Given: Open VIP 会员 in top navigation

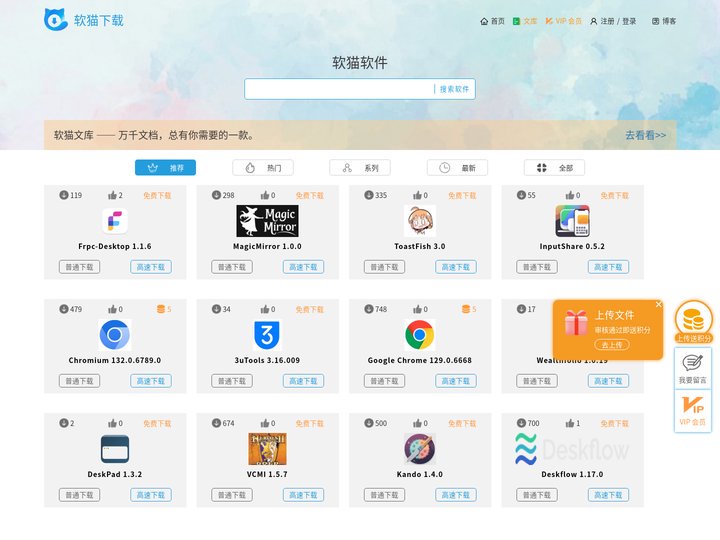Looking at the screenshot, I should [x=563, y=21].
